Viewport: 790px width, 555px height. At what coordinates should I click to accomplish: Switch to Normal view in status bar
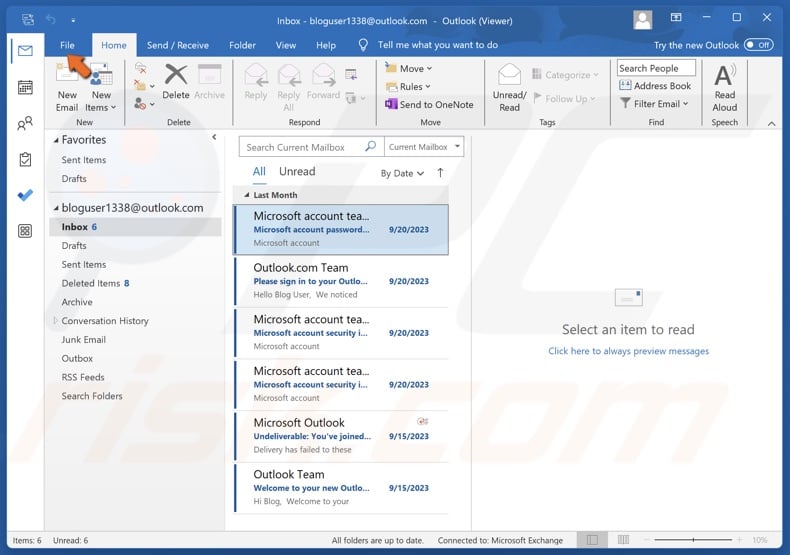592,540
